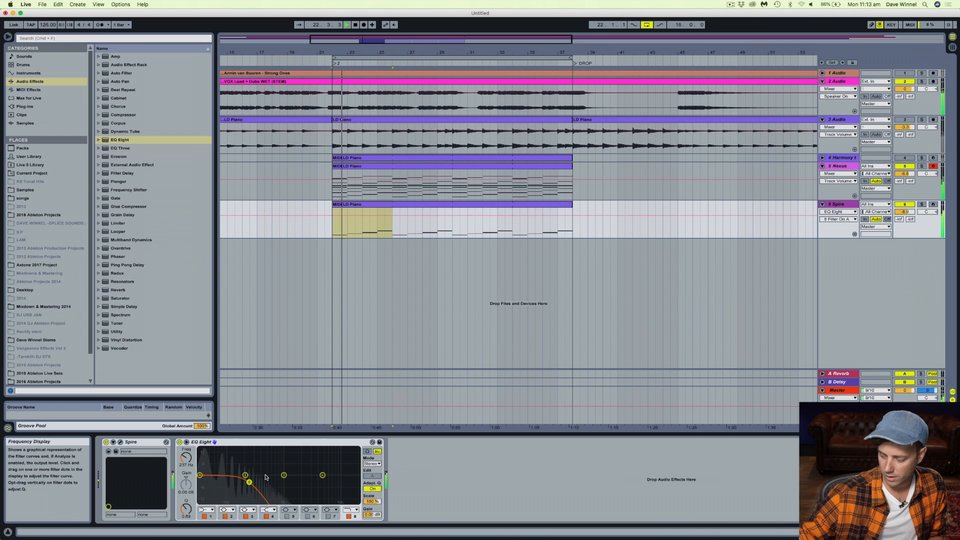Click the transport Play button
960x540 pixels.
pos(347,24)
